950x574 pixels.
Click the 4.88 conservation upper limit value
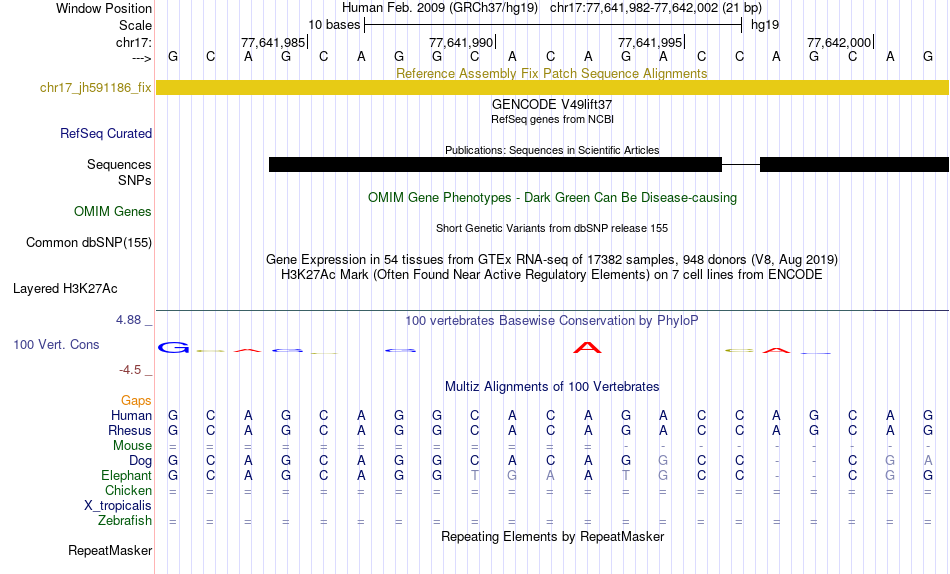(x=128, y=320)
